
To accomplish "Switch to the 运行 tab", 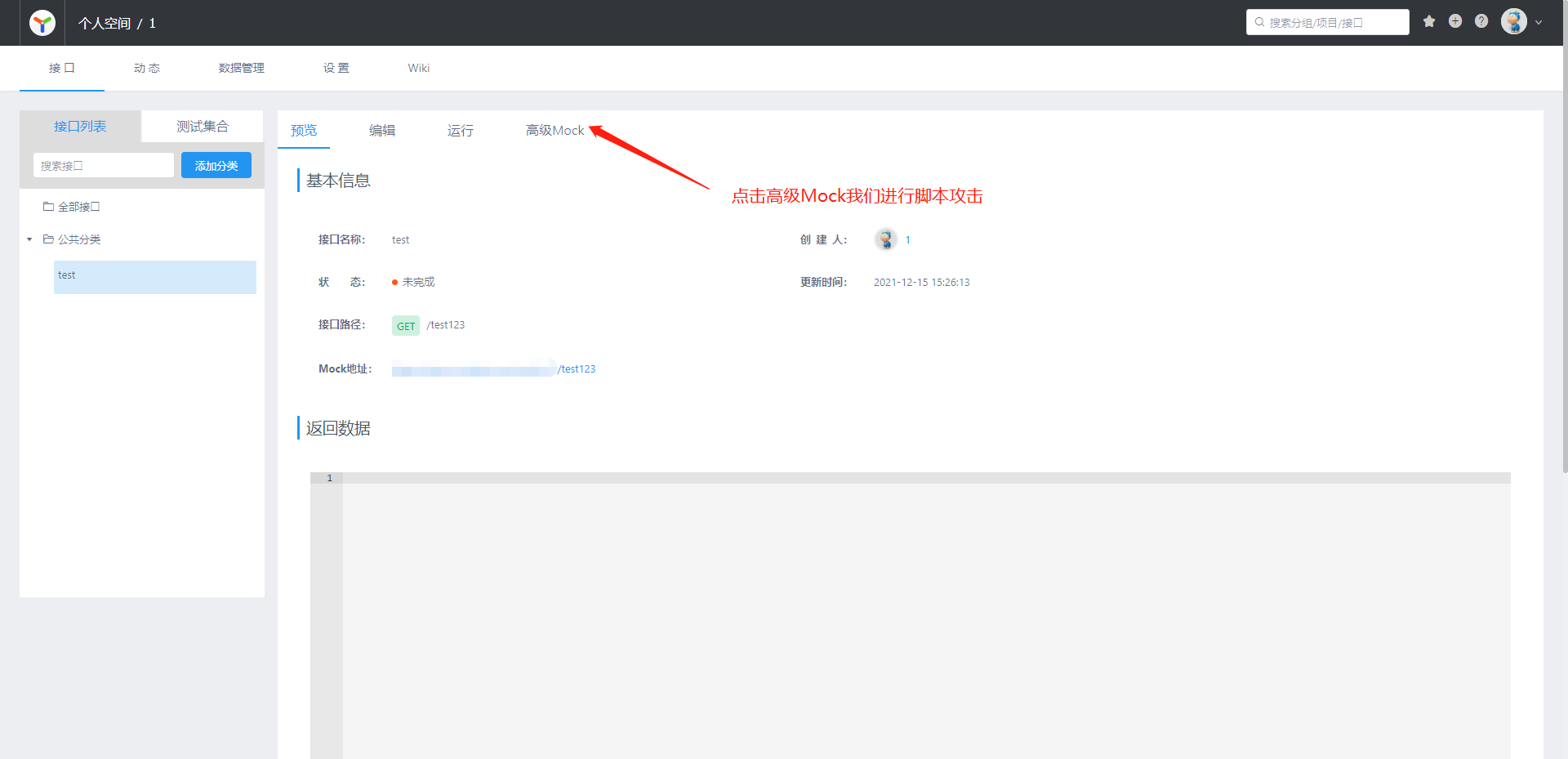I will 460,131.
